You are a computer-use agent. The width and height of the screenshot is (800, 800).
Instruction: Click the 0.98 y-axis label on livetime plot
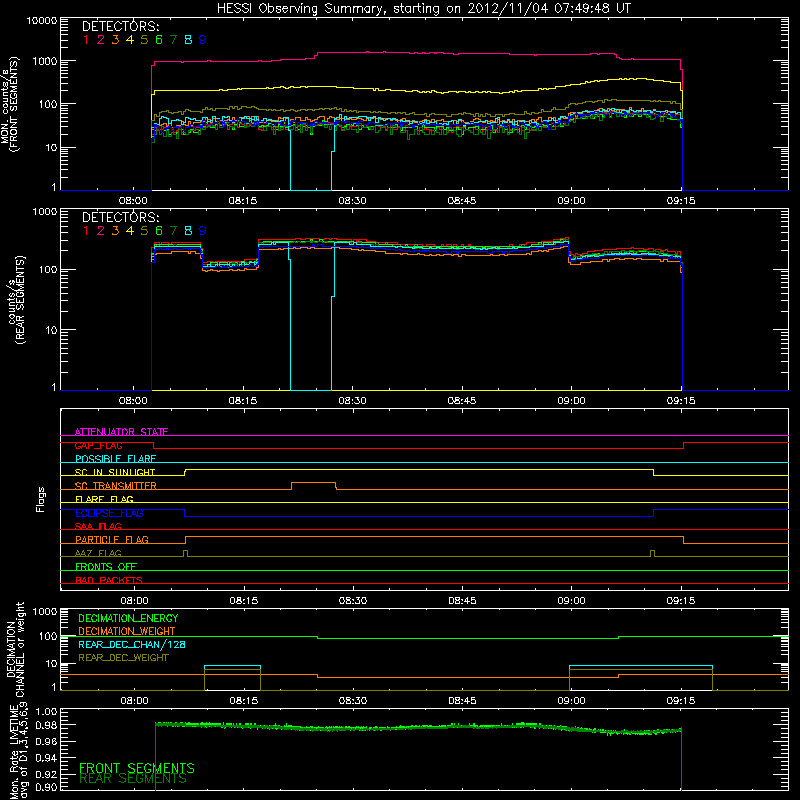[x=46, y=725]
